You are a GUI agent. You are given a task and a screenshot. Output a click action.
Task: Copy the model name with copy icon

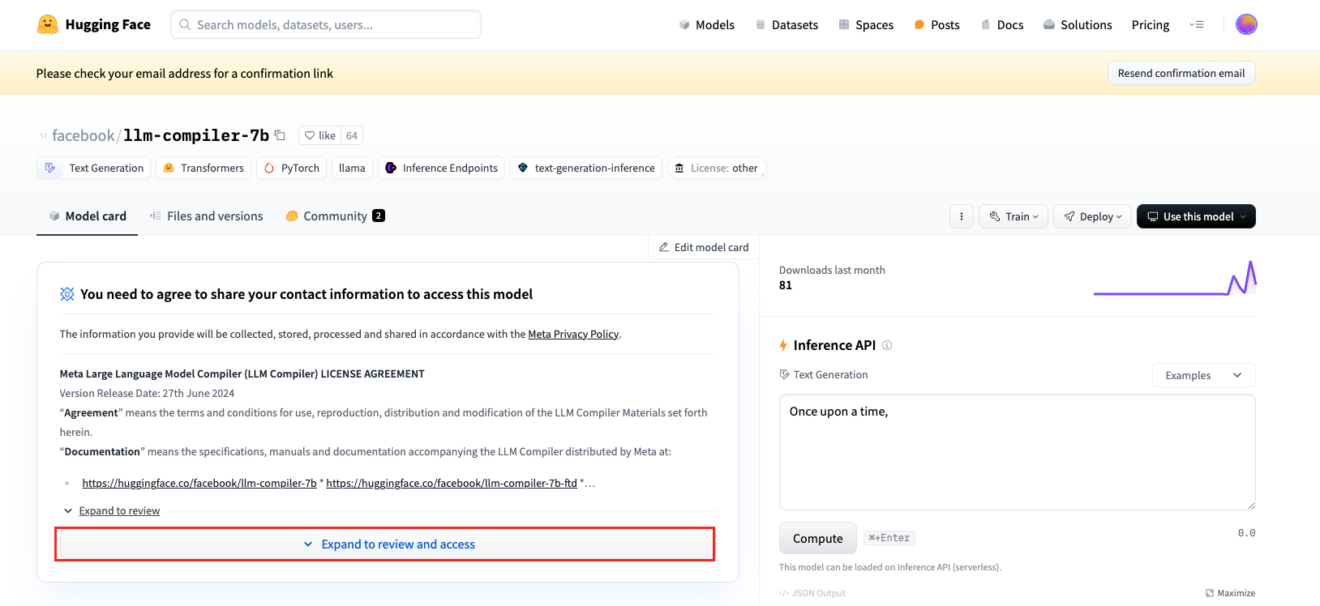click(x=280, y=135)
